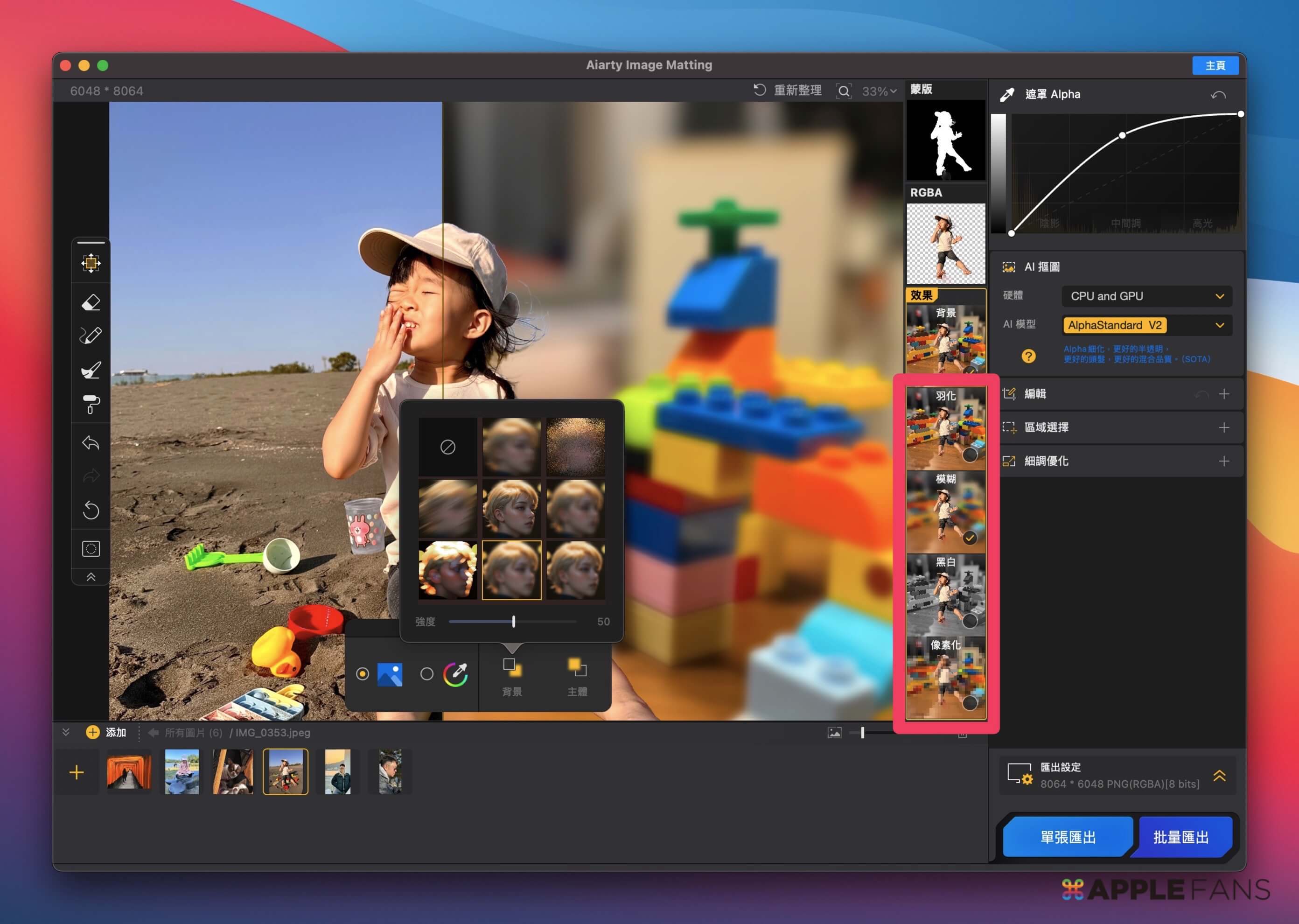The image size is (1299, 924).
Task: Click the undo arrow in left toolbar
Action: pyautogui.click(x=91, y=443)
